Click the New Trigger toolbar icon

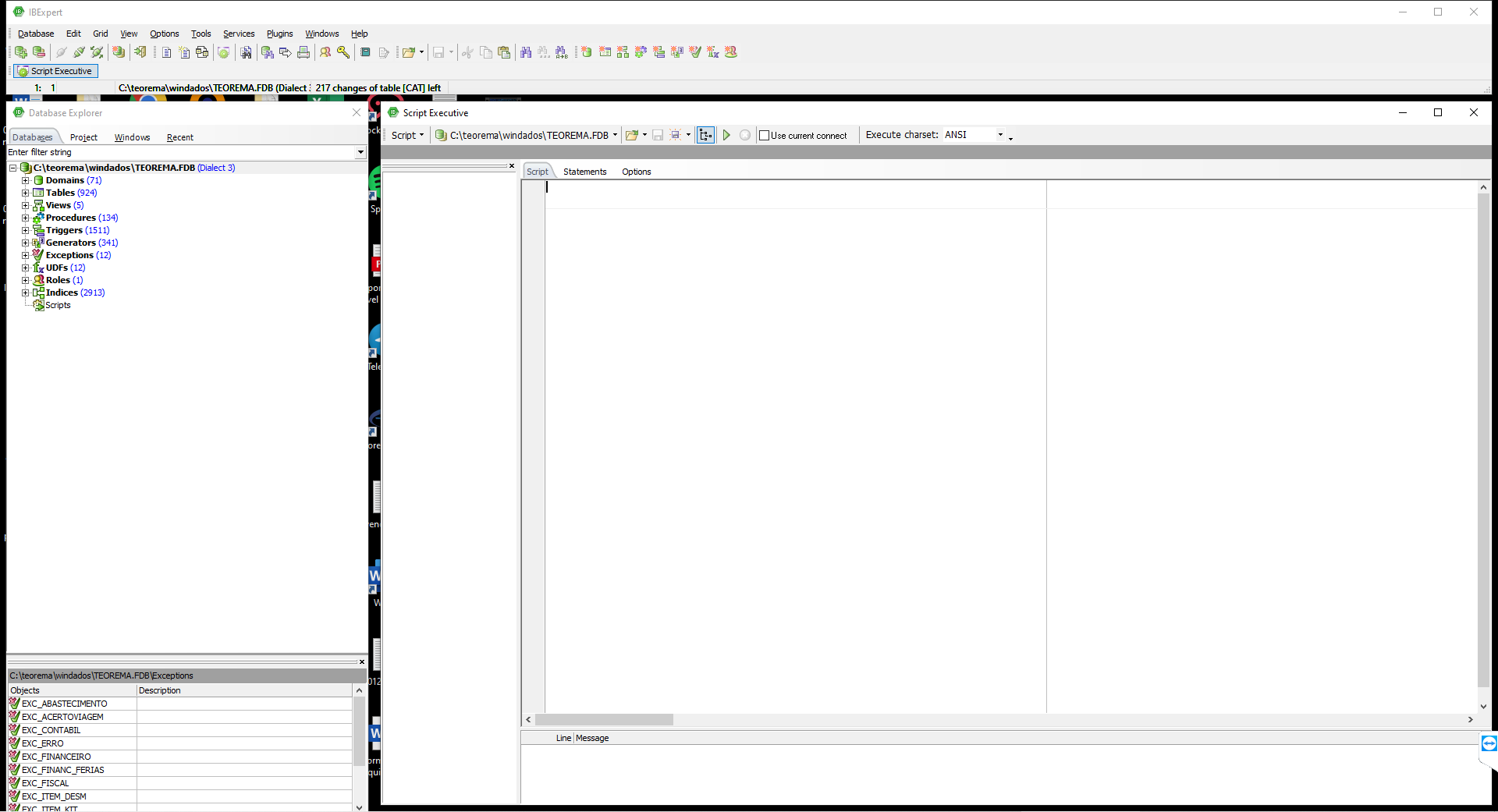(658, 52)
